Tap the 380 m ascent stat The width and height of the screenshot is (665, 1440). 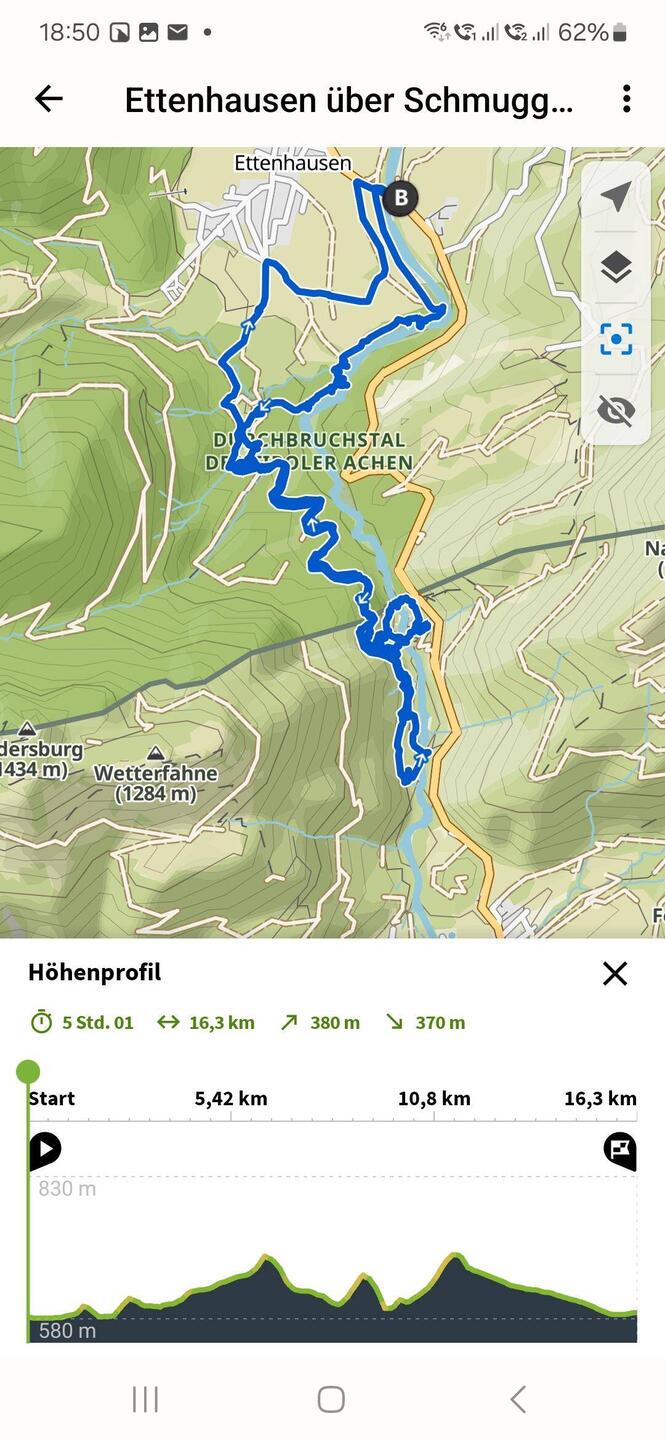(x=320, y=1022)
